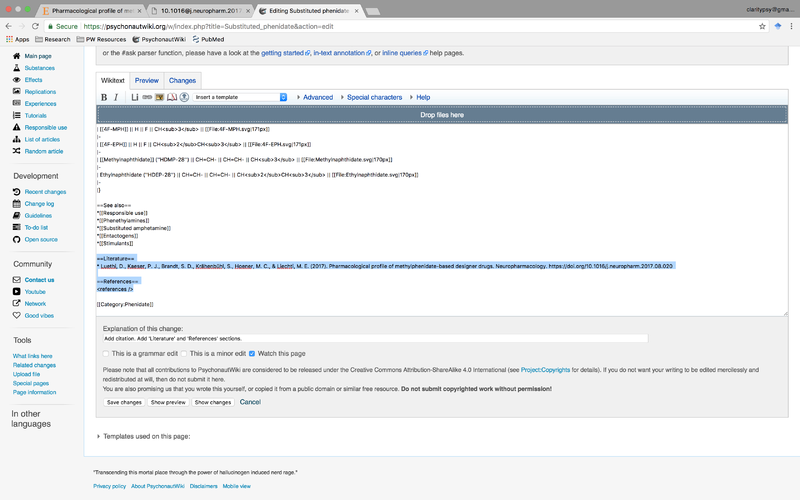Open Network link in Community
Viewport: 800px width, 500px height.
point(35,304)
